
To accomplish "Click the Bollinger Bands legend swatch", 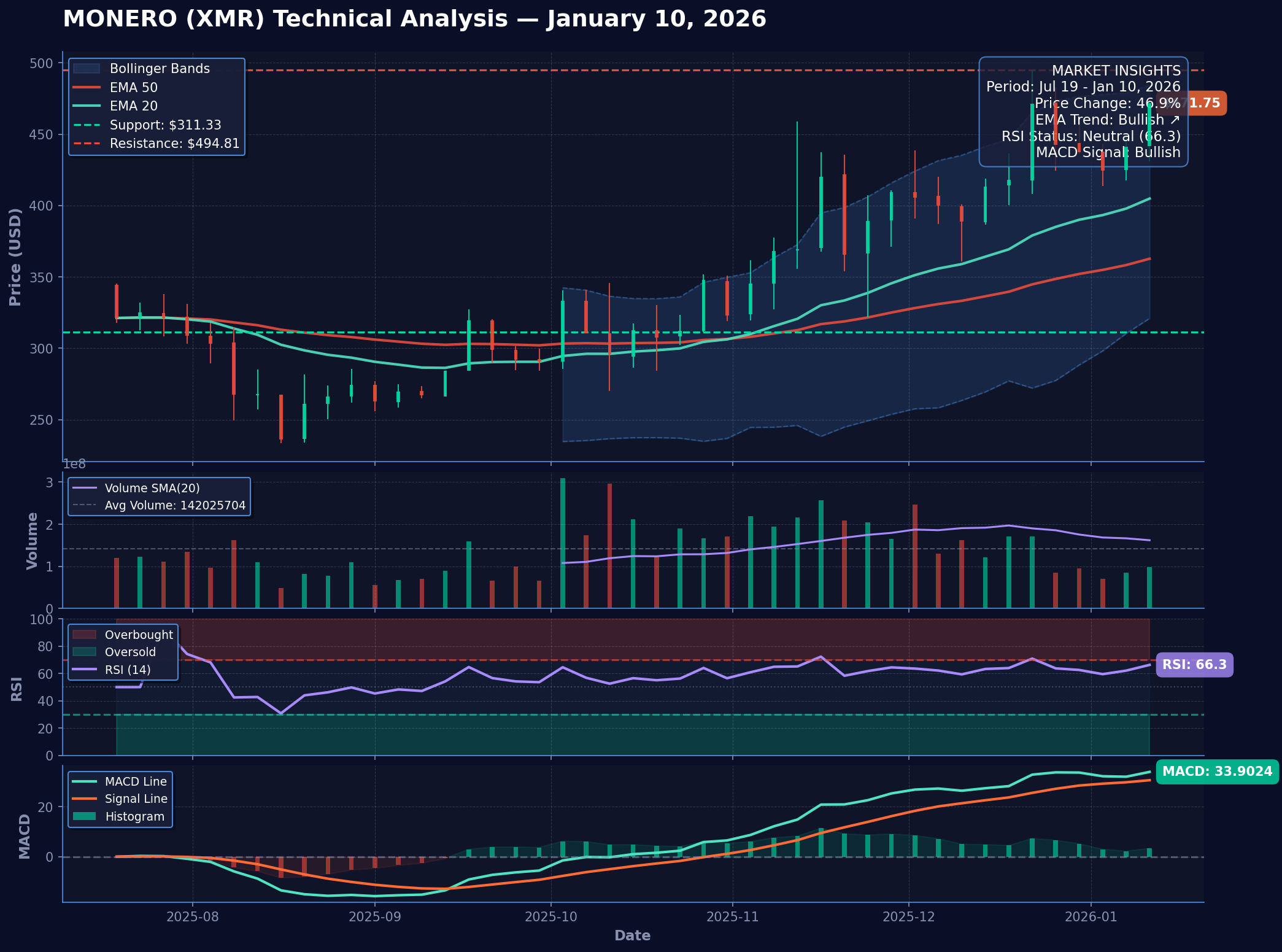I will pyautogui.click(x=87, y=69).
